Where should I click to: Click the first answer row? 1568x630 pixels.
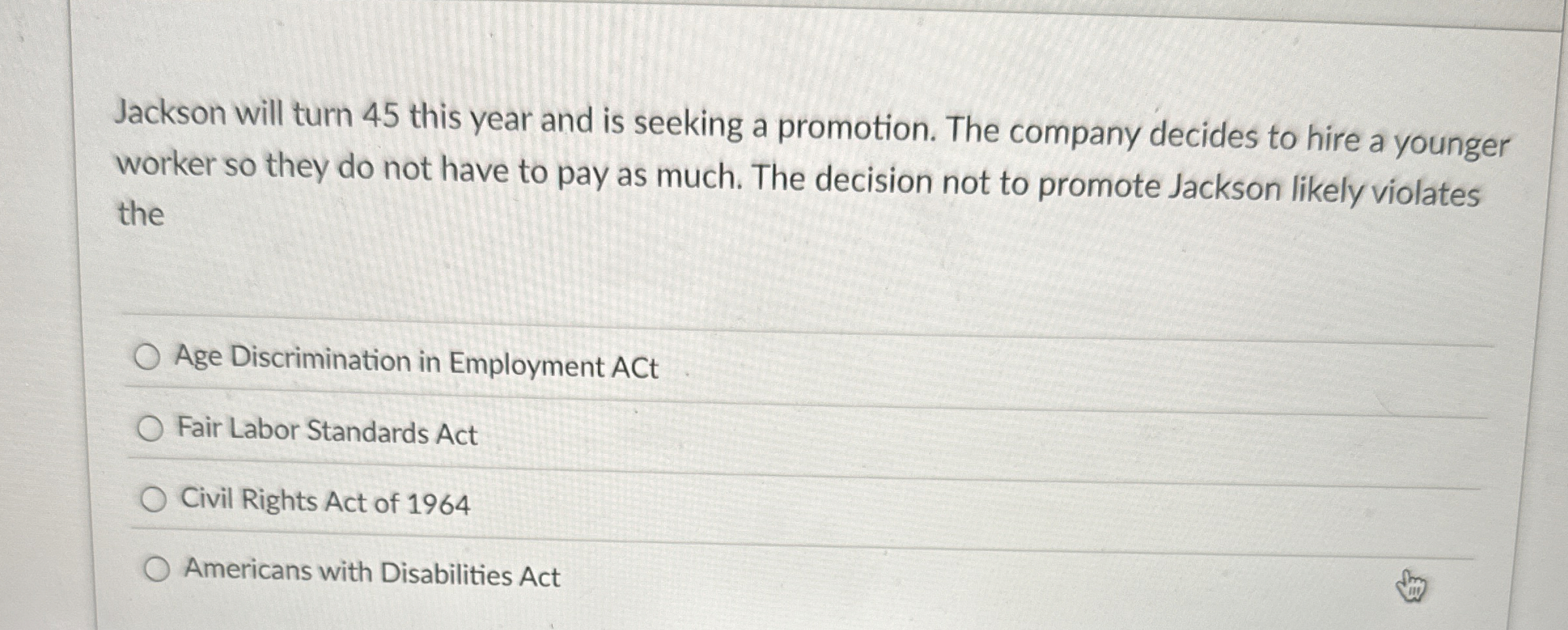524,361
